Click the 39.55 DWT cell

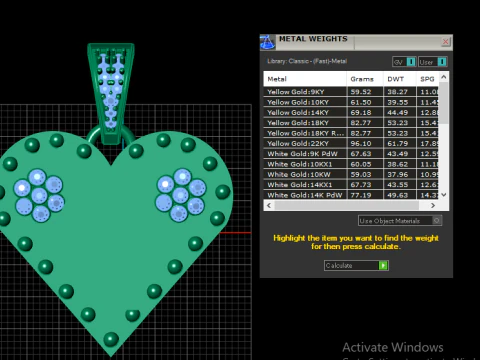coord(400,102)
